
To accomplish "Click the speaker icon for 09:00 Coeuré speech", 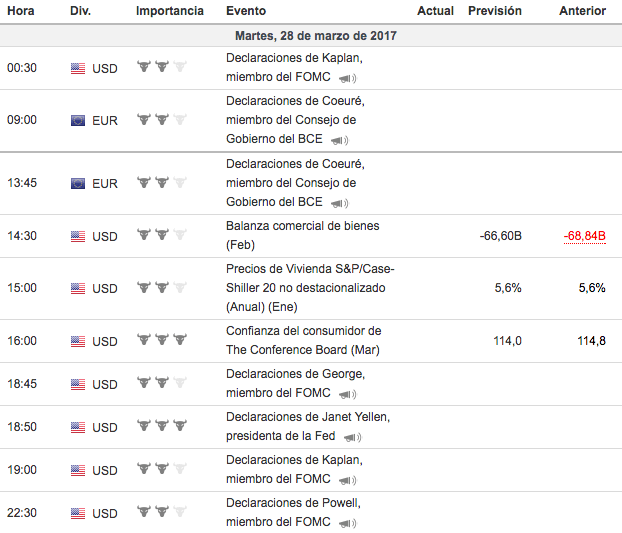I will (x=339, y=140).
